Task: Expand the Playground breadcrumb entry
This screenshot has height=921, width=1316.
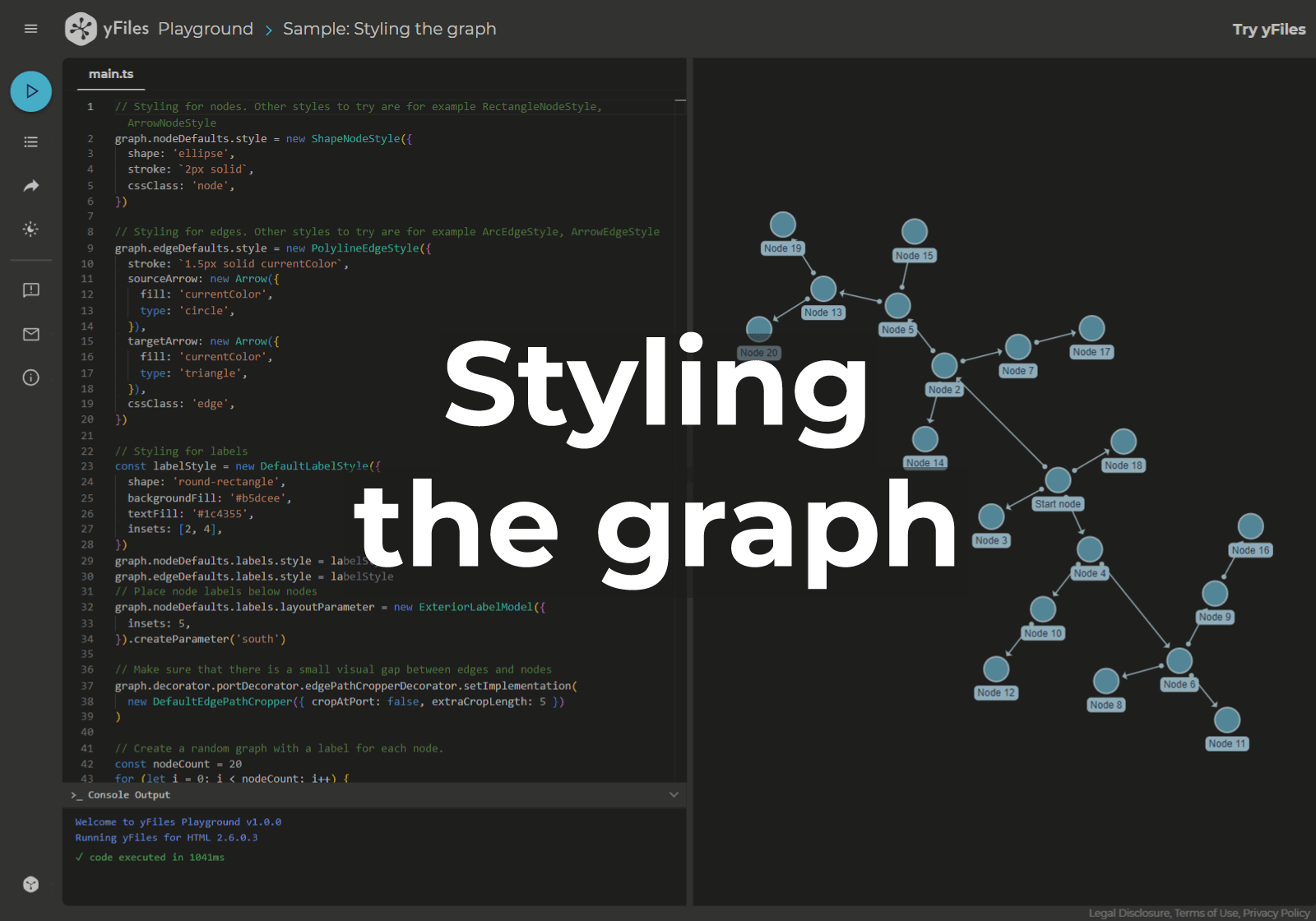Action: [x=205, y=28]
